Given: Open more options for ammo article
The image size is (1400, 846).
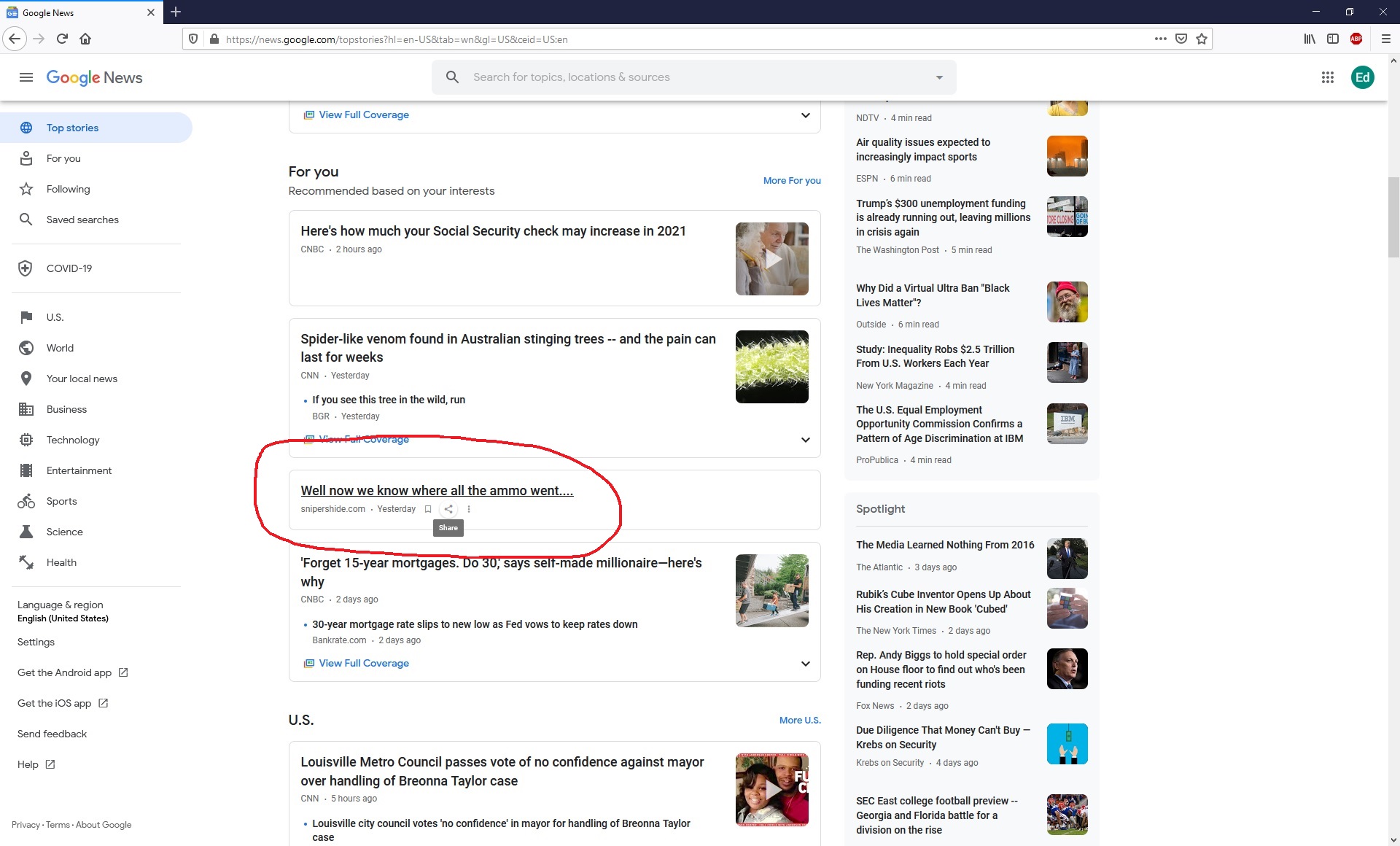Looking at the screenshot, I should click(469, 509).
